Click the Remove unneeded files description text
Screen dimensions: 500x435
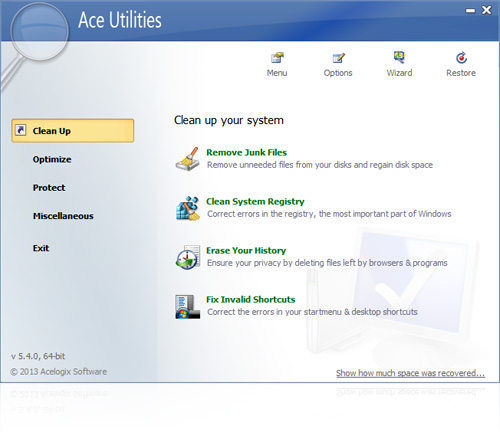point(320,165)
